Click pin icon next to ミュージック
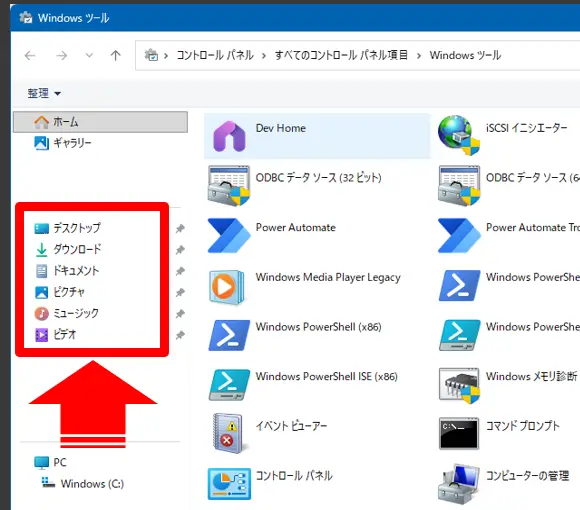Image resolution: width=580 pixels, height=510 pixels. pyautogui.click(x=180, y=314)
